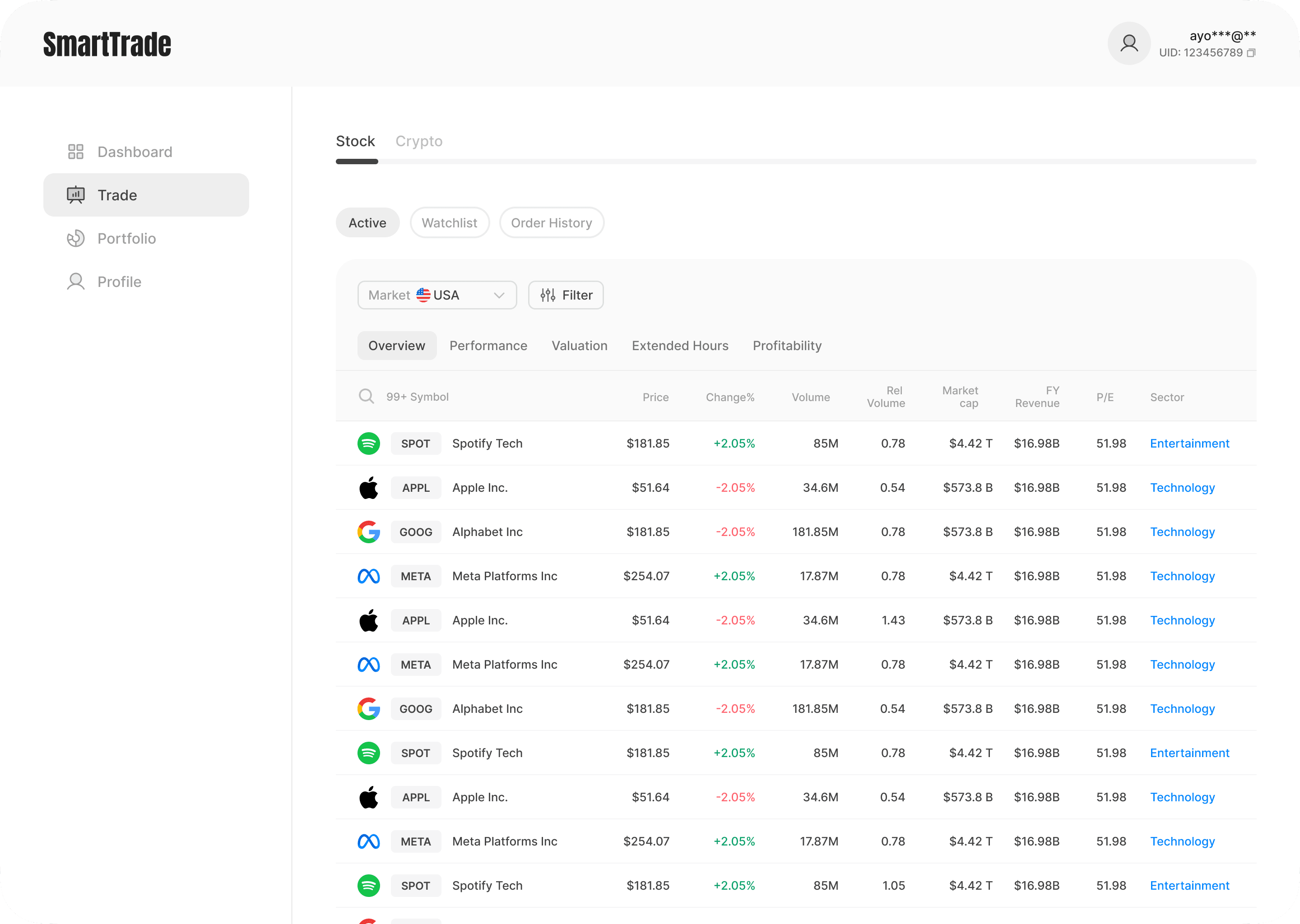
Task: Select the Valuation tab
Action: coord(579,346)
